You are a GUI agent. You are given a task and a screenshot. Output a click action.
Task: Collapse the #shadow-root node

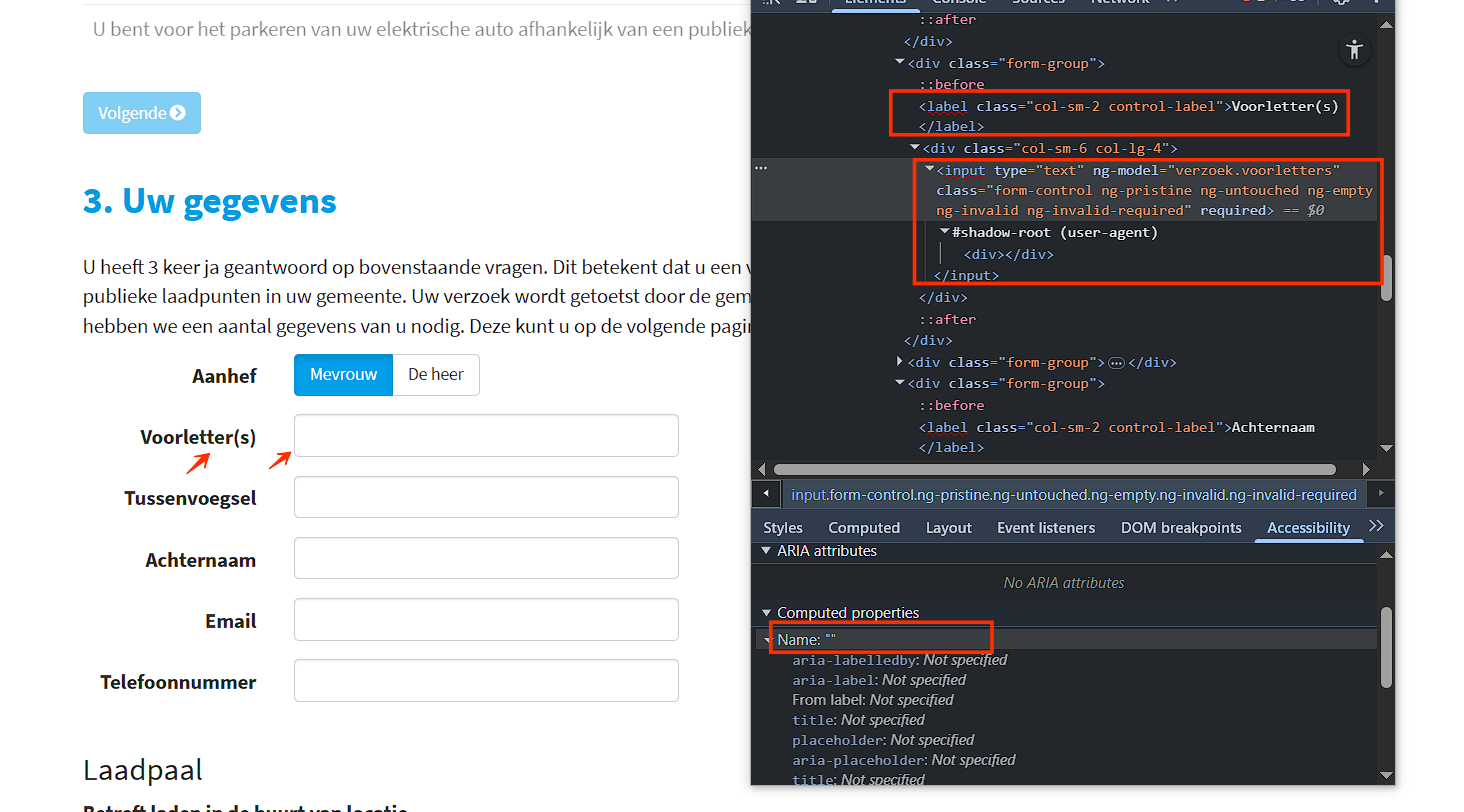pyautogui.click(x=945, y=232)
